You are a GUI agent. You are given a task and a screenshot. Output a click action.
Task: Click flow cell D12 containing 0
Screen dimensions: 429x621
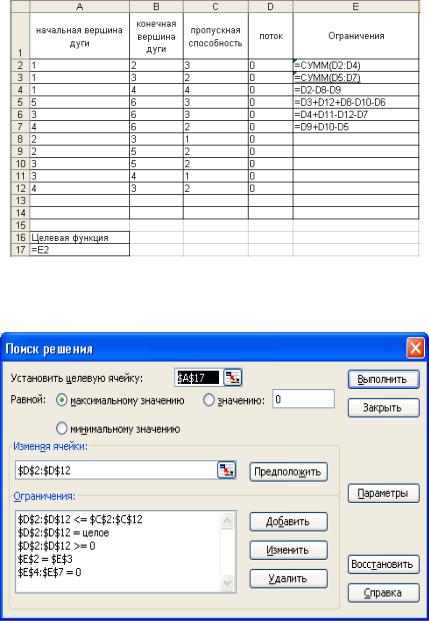point(271,188)
